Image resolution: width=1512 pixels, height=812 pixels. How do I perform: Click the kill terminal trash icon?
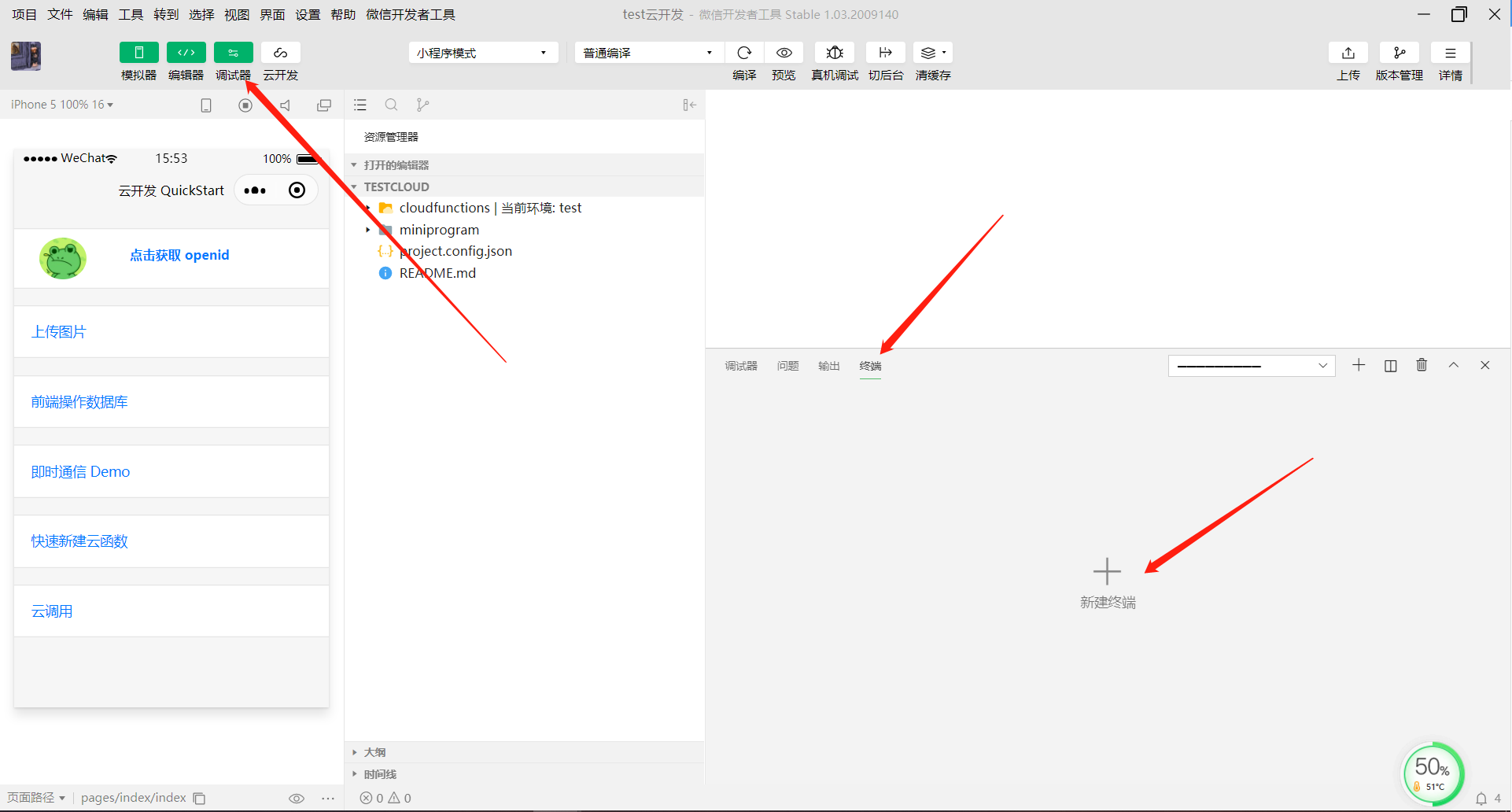coord(1422,365)
